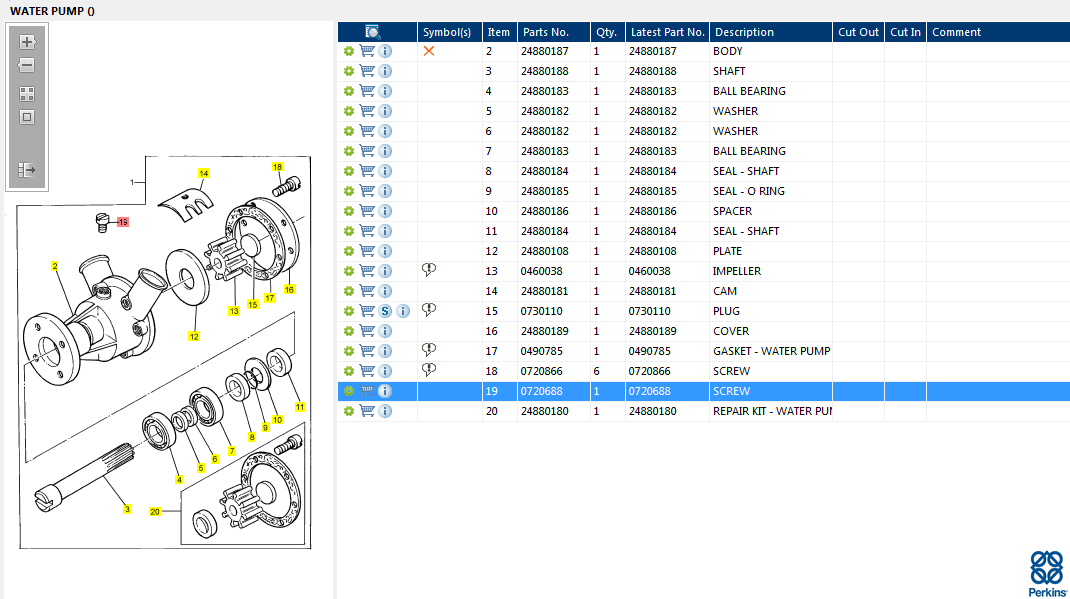Sort table by Parts No. column header
Image resolution: width=1070 pixels, height=599 pixels.
[x=546, y=32]
